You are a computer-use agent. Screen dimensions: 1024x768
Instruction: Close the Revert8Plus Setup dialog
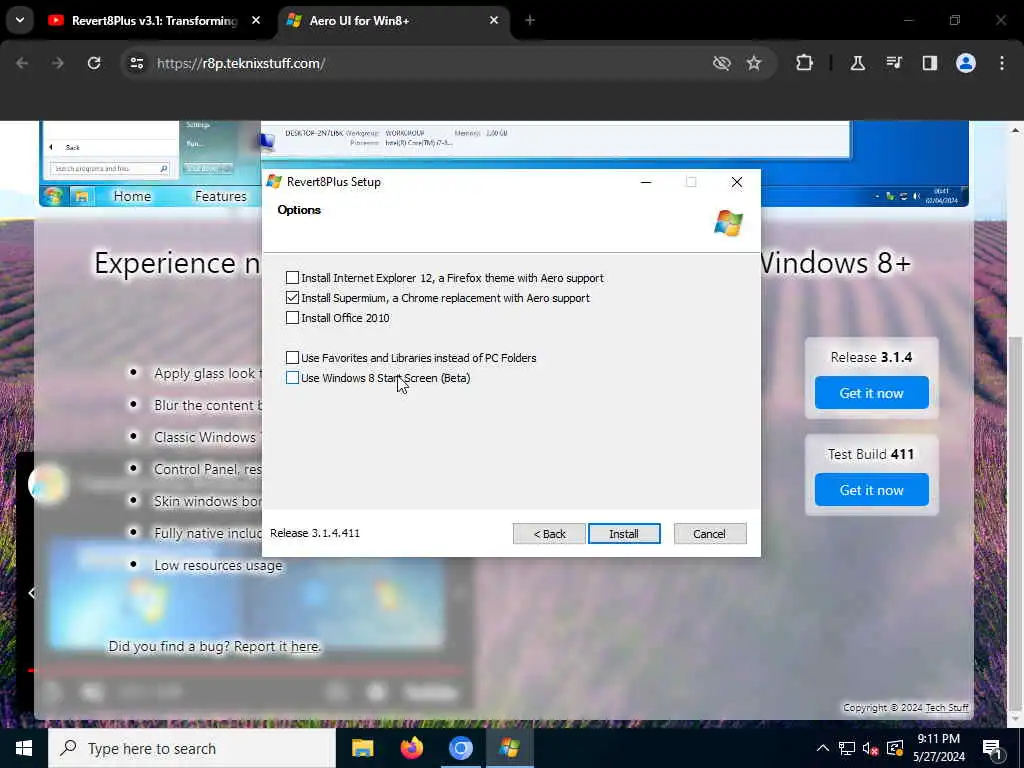coord(737,182)
